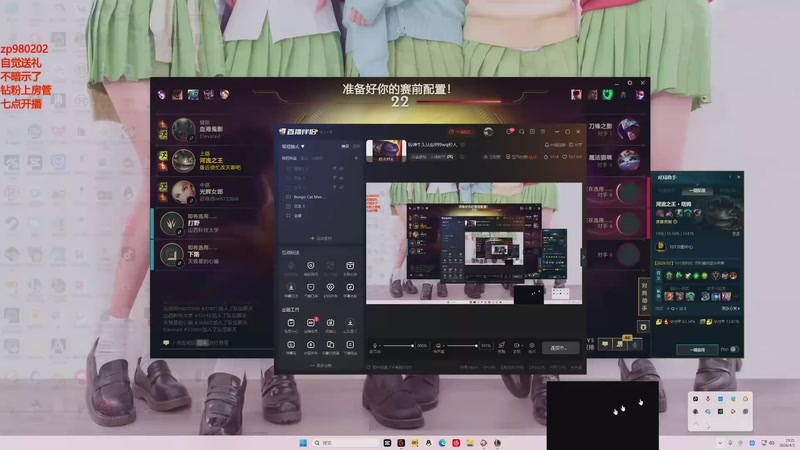Switch to landscape mode (横屏) in companion
This screenshot has height=450, width=800.
click(345, 146)
